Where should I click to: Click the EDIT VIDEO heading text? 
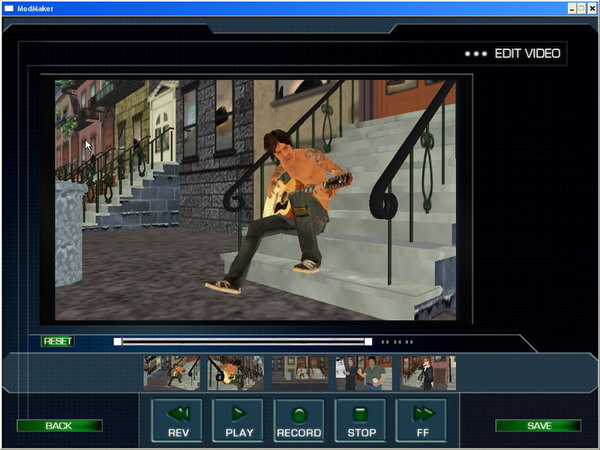(528, 54)
